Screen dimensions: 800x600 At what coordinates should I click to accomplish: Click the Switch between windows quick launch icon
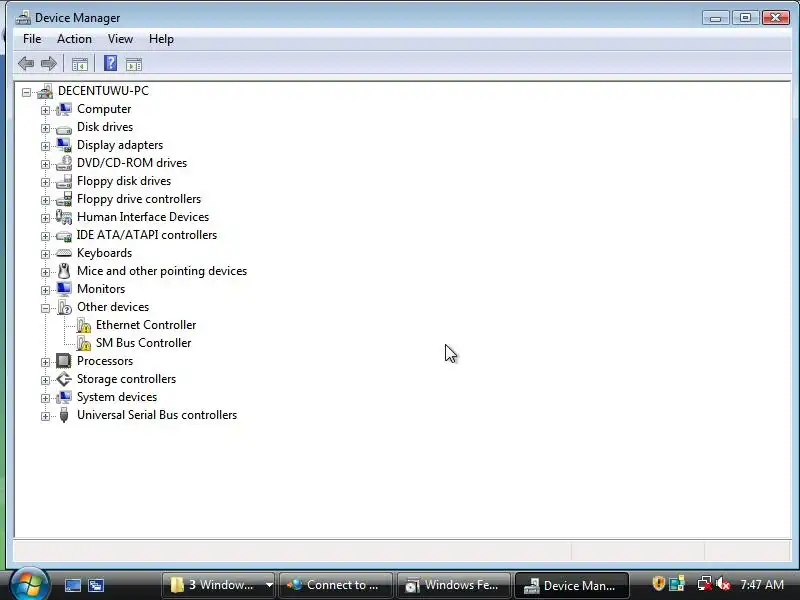(95, 585)
